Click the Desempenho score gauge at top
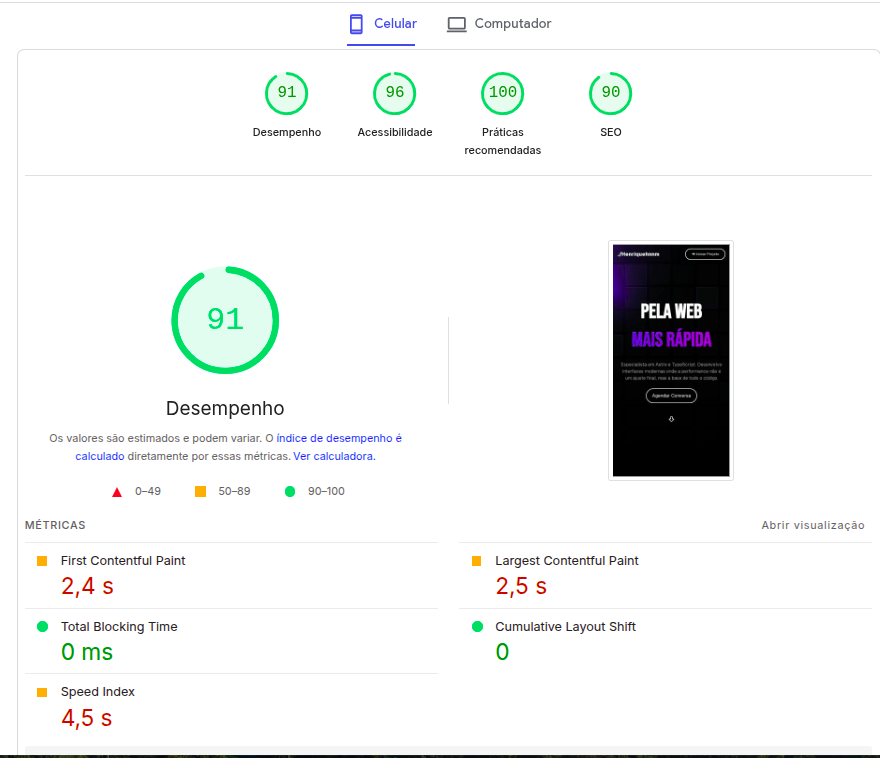The height and width of the screenshot is (758, 880). [x=287, y=94]
